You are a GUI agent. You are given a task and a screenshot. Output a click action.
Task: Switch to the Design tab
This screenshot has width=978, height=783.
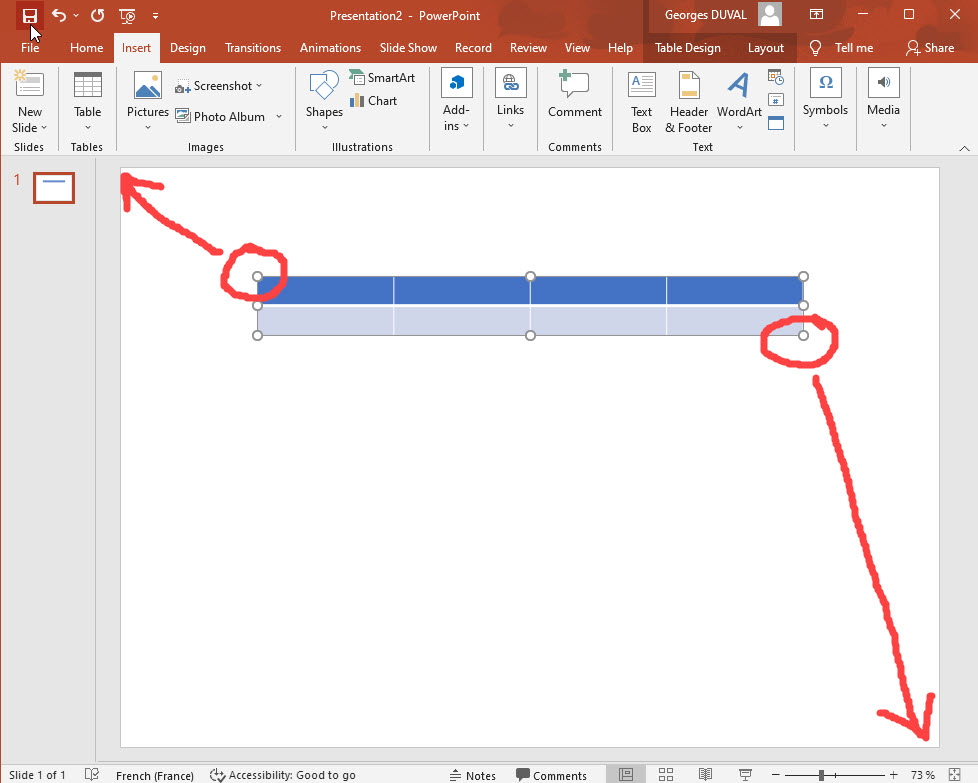188,48
